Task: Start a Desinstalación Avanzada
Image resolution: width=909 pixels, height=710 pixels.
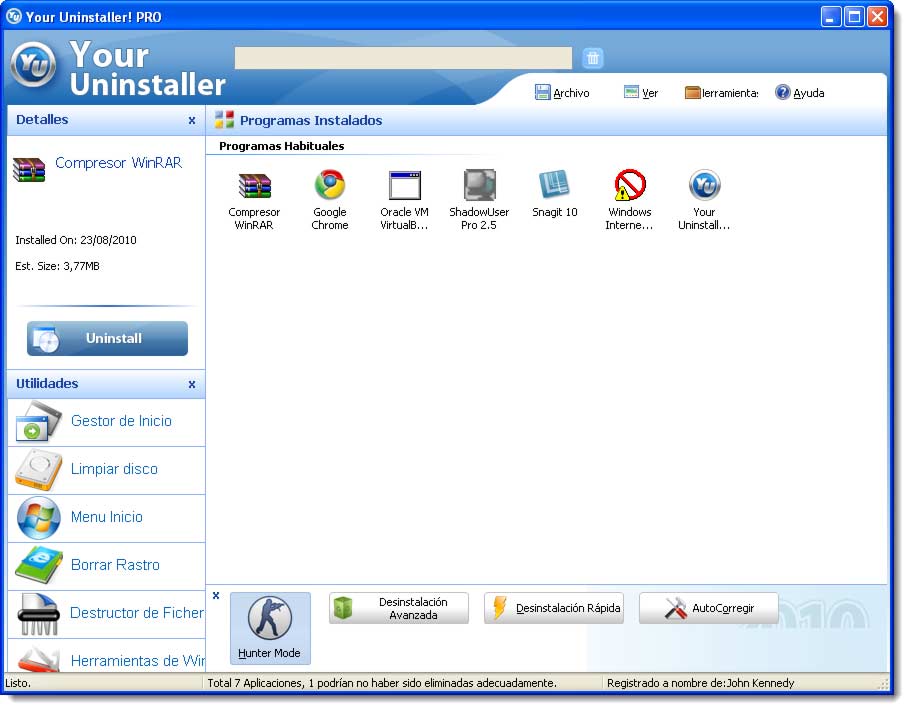Action: click(398, 606)
